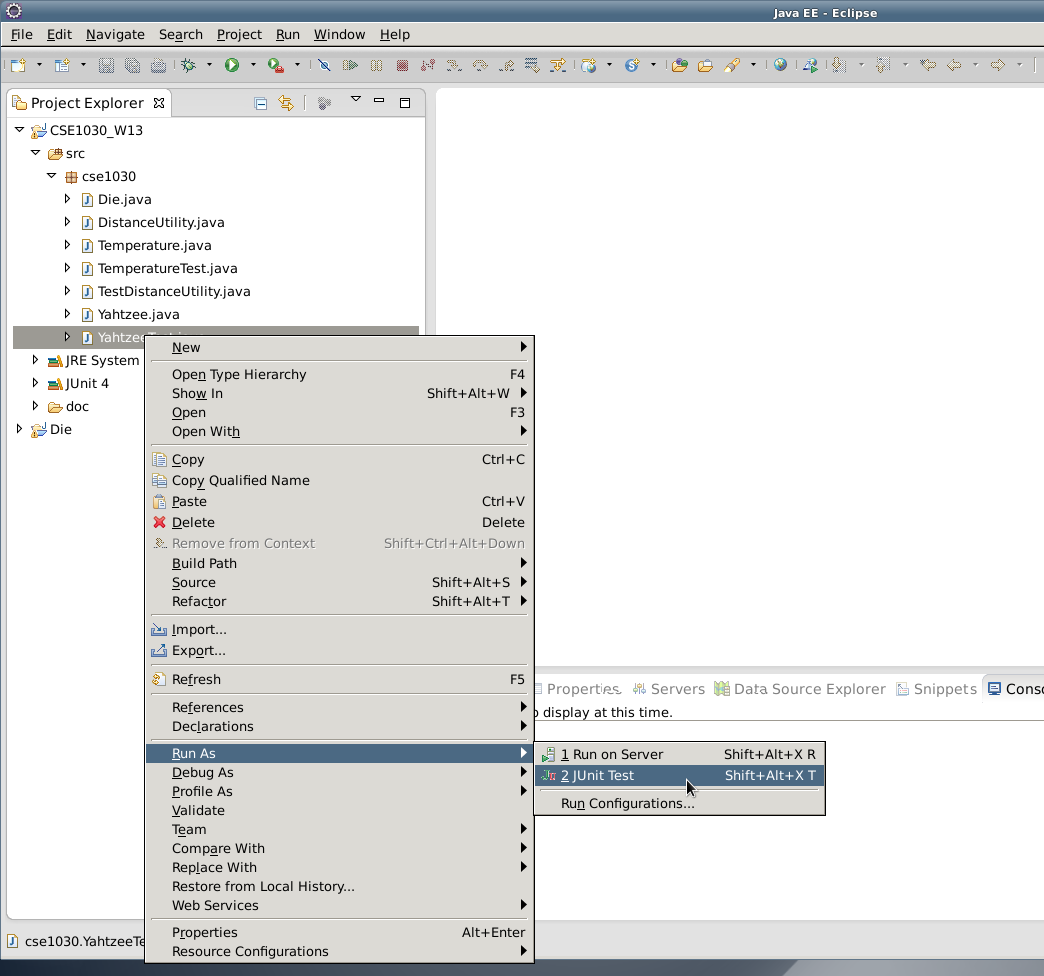Click Copy Qualified Name in context menu
Viewport: 1044px width, 976px height.
tap(340, 481)
